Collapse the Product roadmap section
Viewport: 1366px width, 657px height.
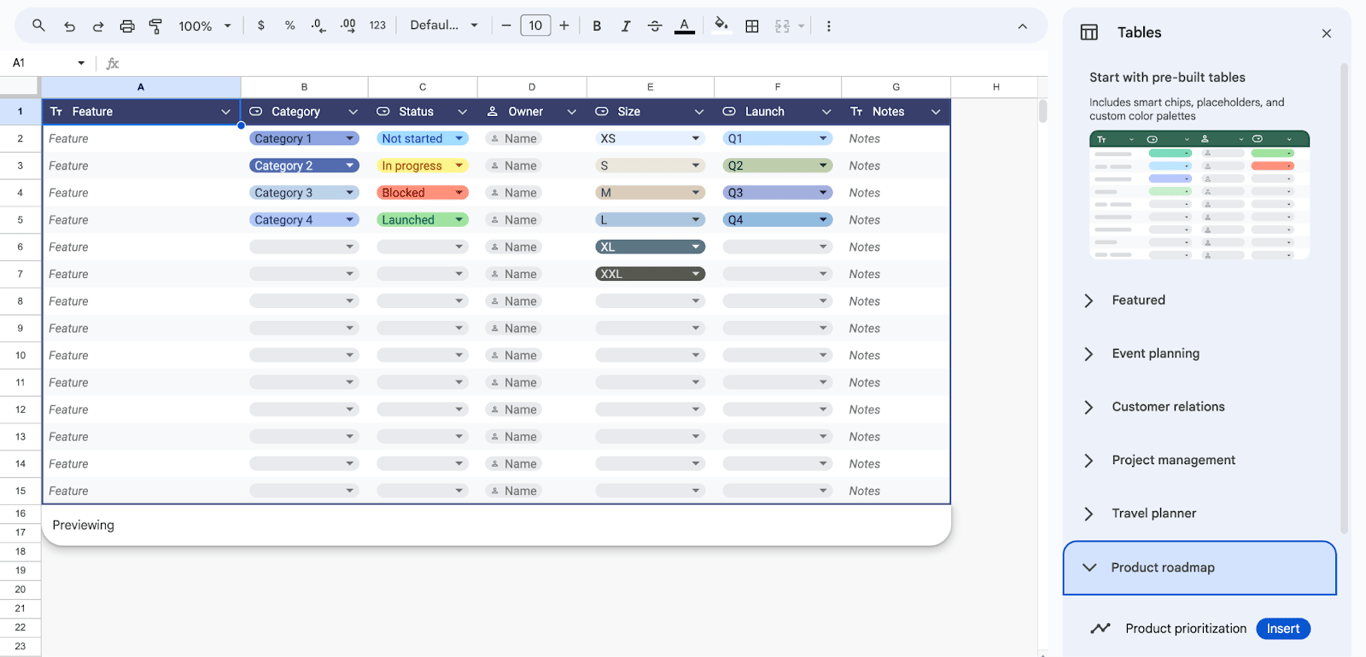coord(1200,568)
